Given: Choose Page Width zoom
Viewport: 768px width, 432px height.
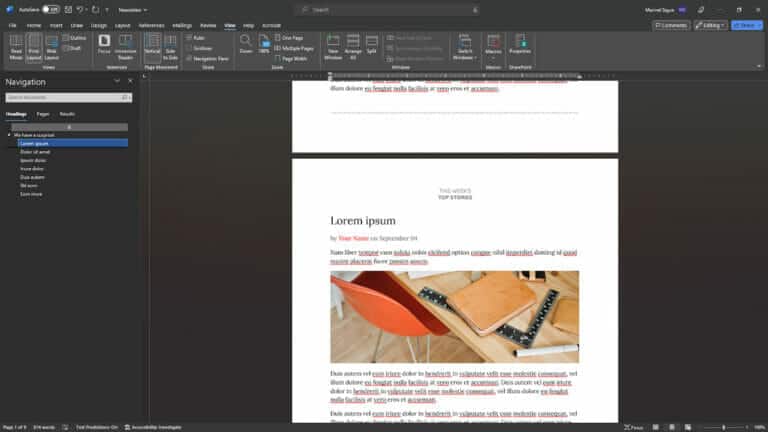Looking at the screenshot, I should tap(291, 58).
